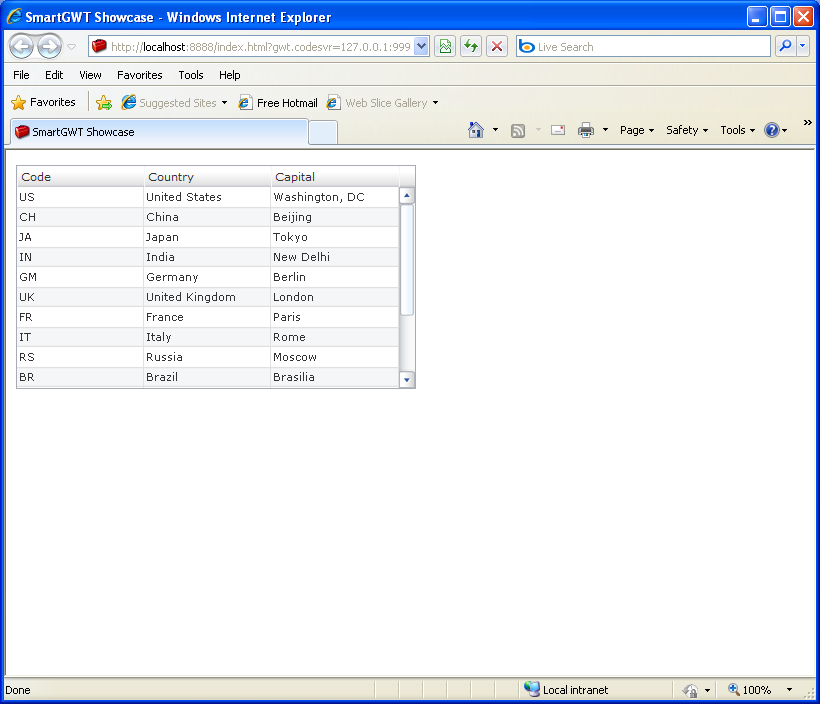Click the blue Help icon
The height and width of the screenshot is (704, 820).
pos(772,130)
